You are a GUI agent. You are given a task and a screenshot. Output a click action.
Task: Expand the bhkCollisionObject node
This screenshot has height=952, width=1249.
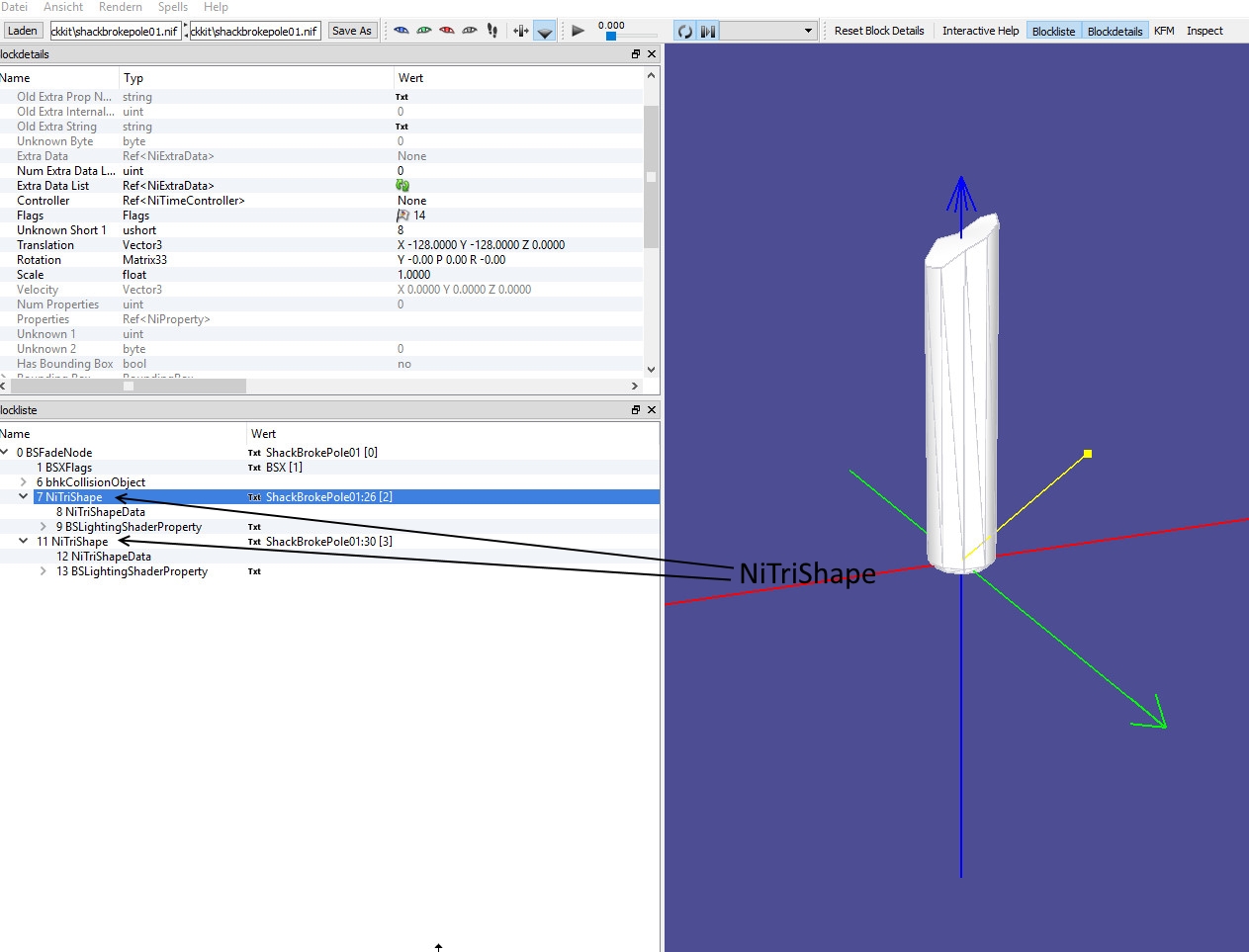(24, 482)
